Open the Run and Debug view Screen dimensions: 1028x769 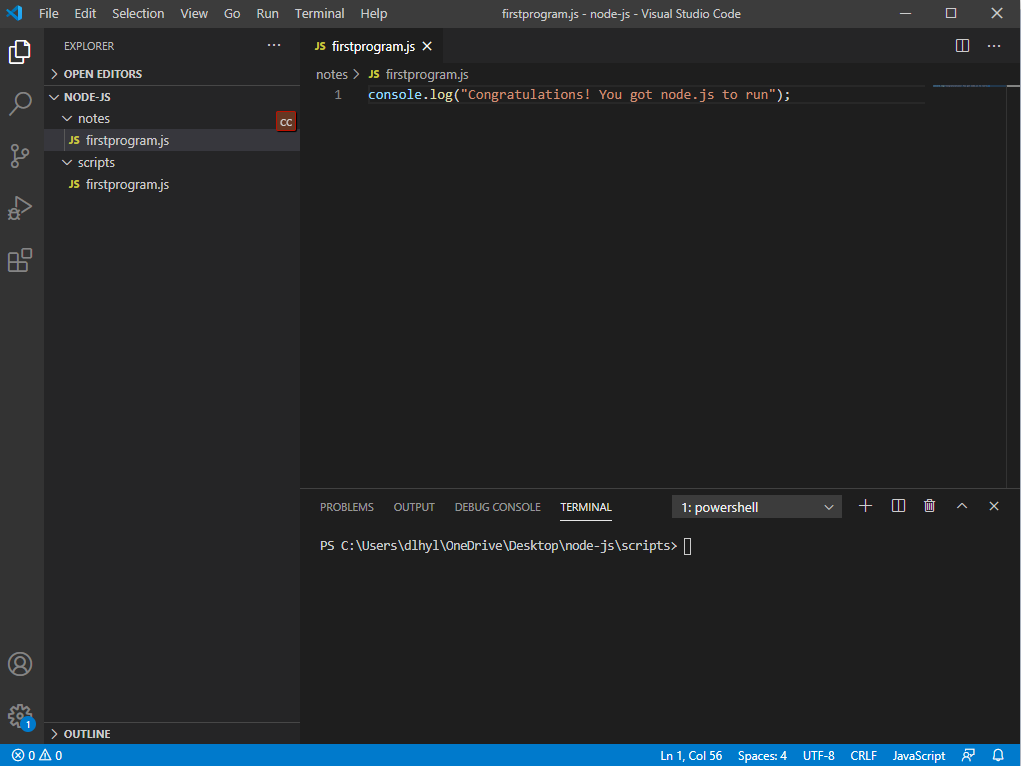pyautogui.click(x=21, y=208)
